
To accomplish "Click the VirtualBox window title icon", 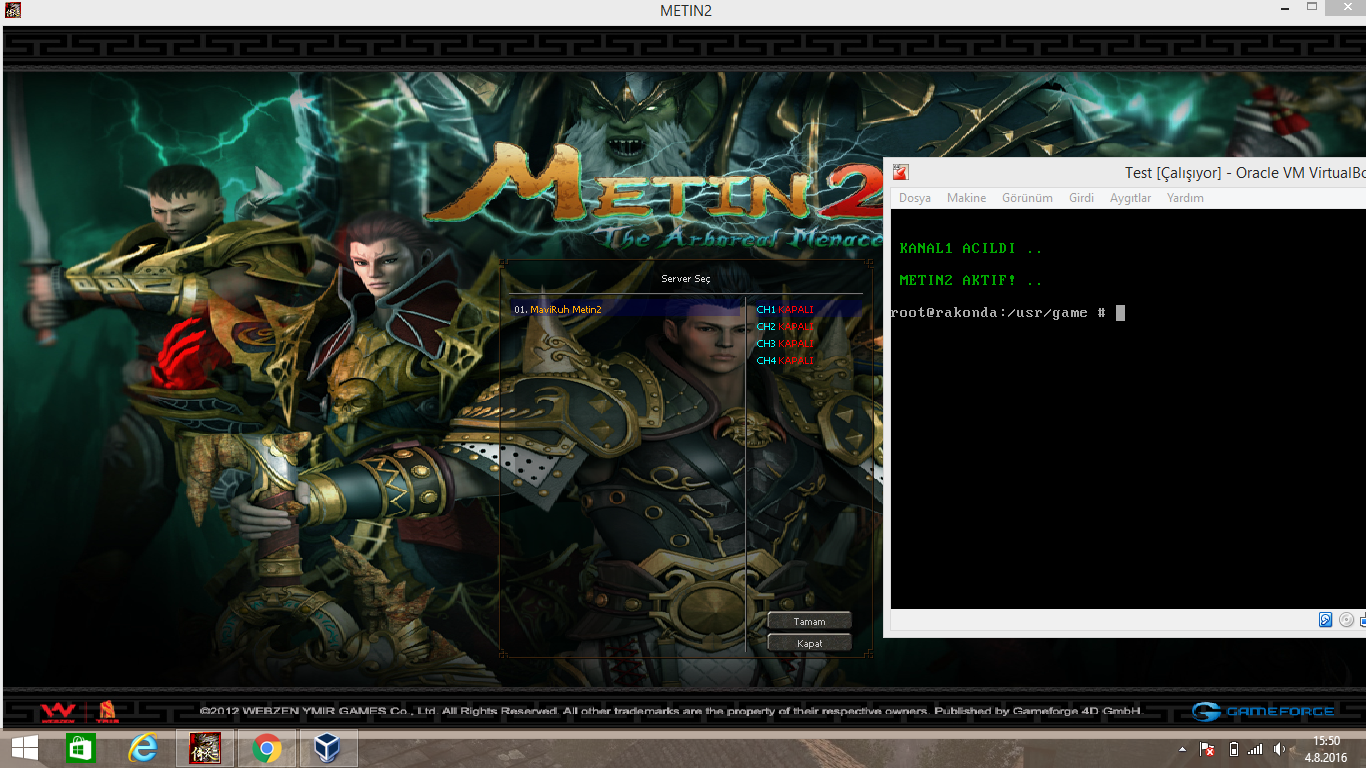I will 900,172.
